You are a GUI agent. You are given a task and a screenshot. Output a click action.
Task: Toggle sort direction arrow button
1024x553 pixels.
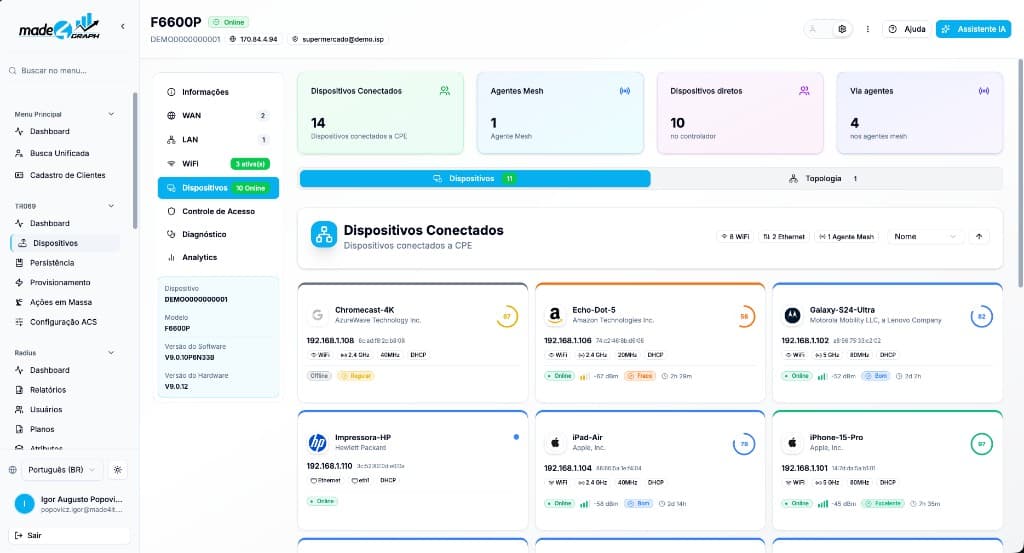point(978,237)
